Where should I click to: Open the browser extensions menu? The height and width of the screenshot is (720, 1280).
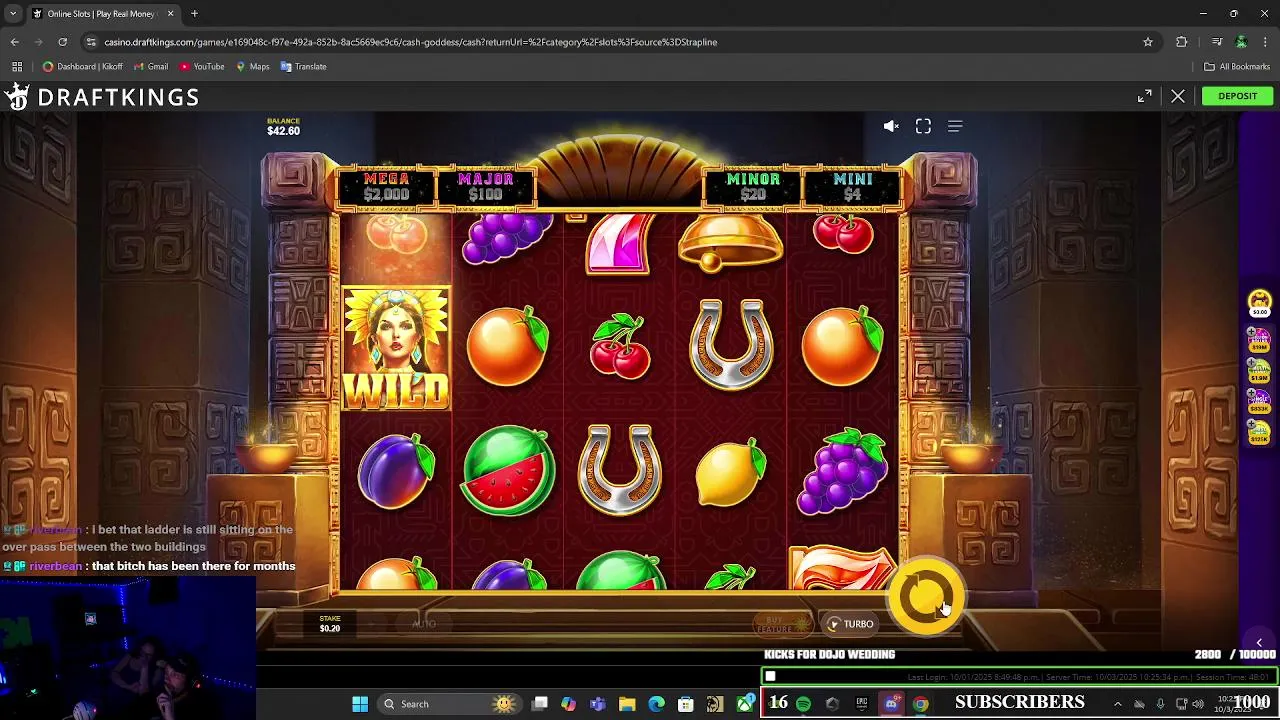coord(1182,42)
